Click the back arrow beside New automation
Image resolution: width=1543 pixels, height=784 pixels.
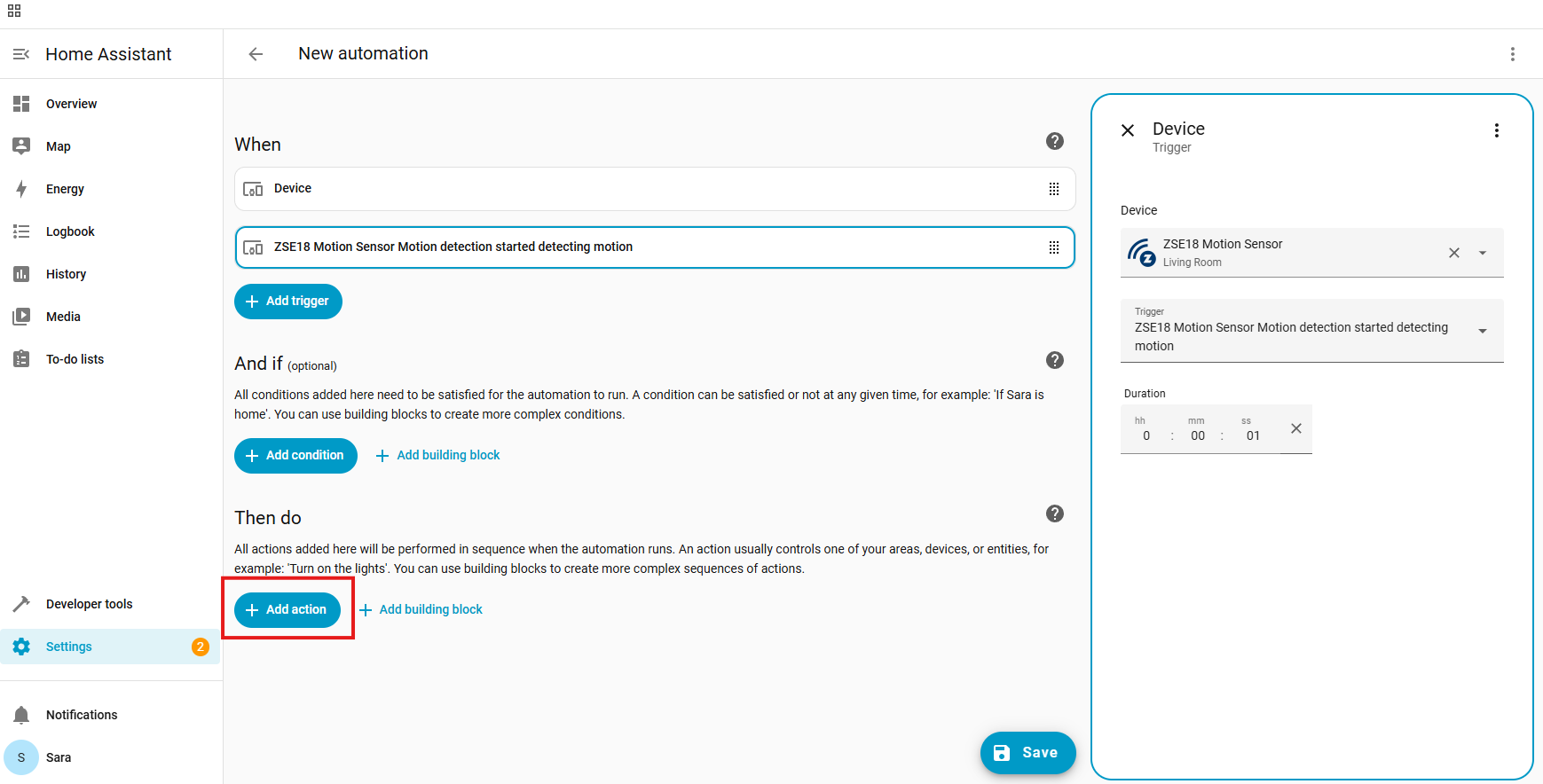click(256, 54)
